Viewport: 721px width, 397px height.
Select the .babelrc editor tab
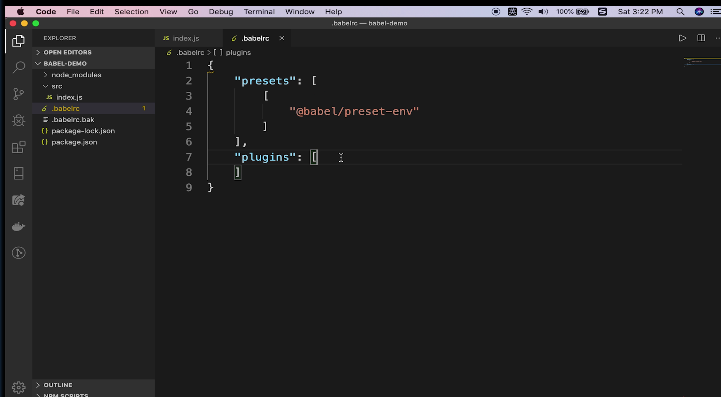coord(255,38)
